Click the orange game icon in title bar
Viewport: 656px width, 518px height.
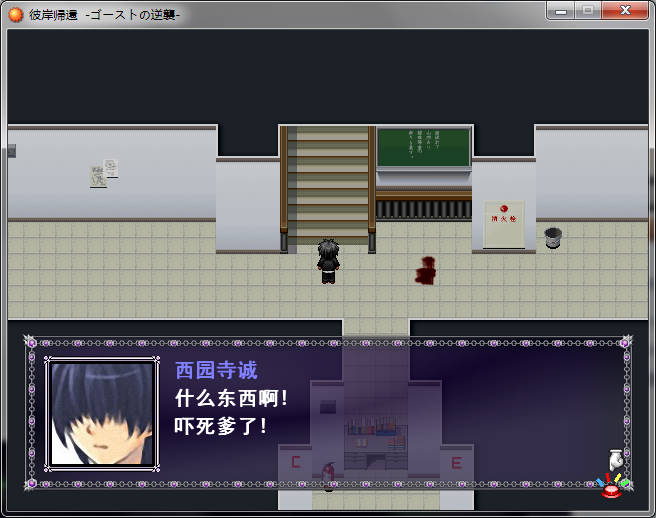(16, 15)
